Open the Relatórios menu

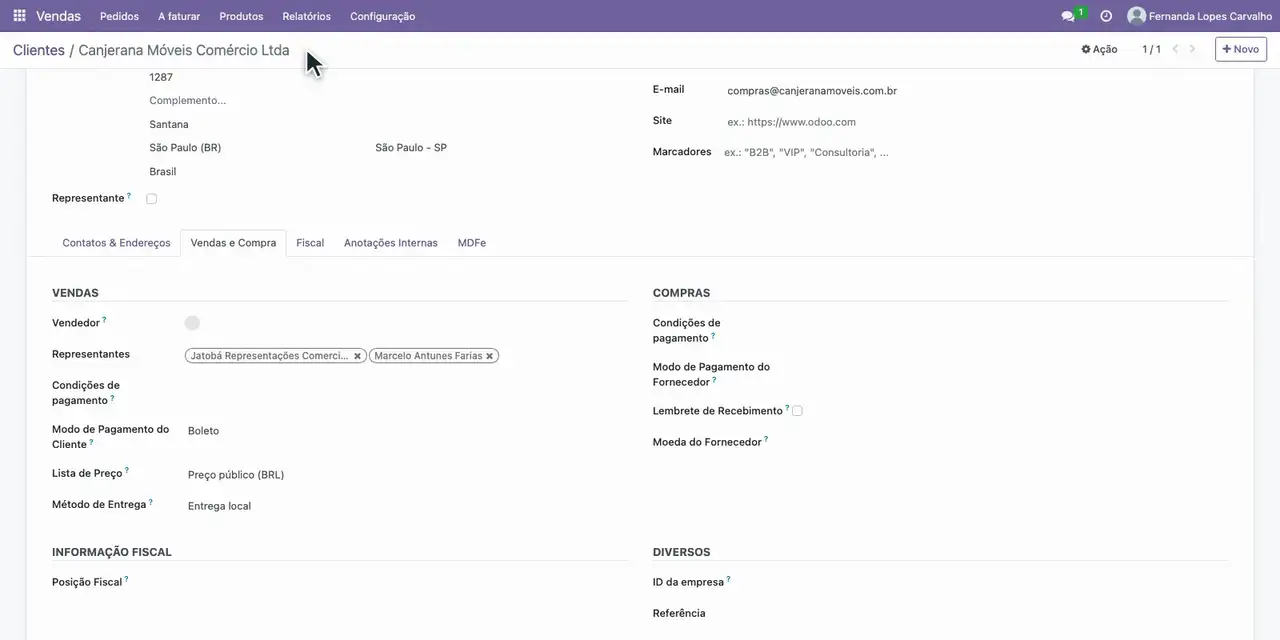(306, 16)
